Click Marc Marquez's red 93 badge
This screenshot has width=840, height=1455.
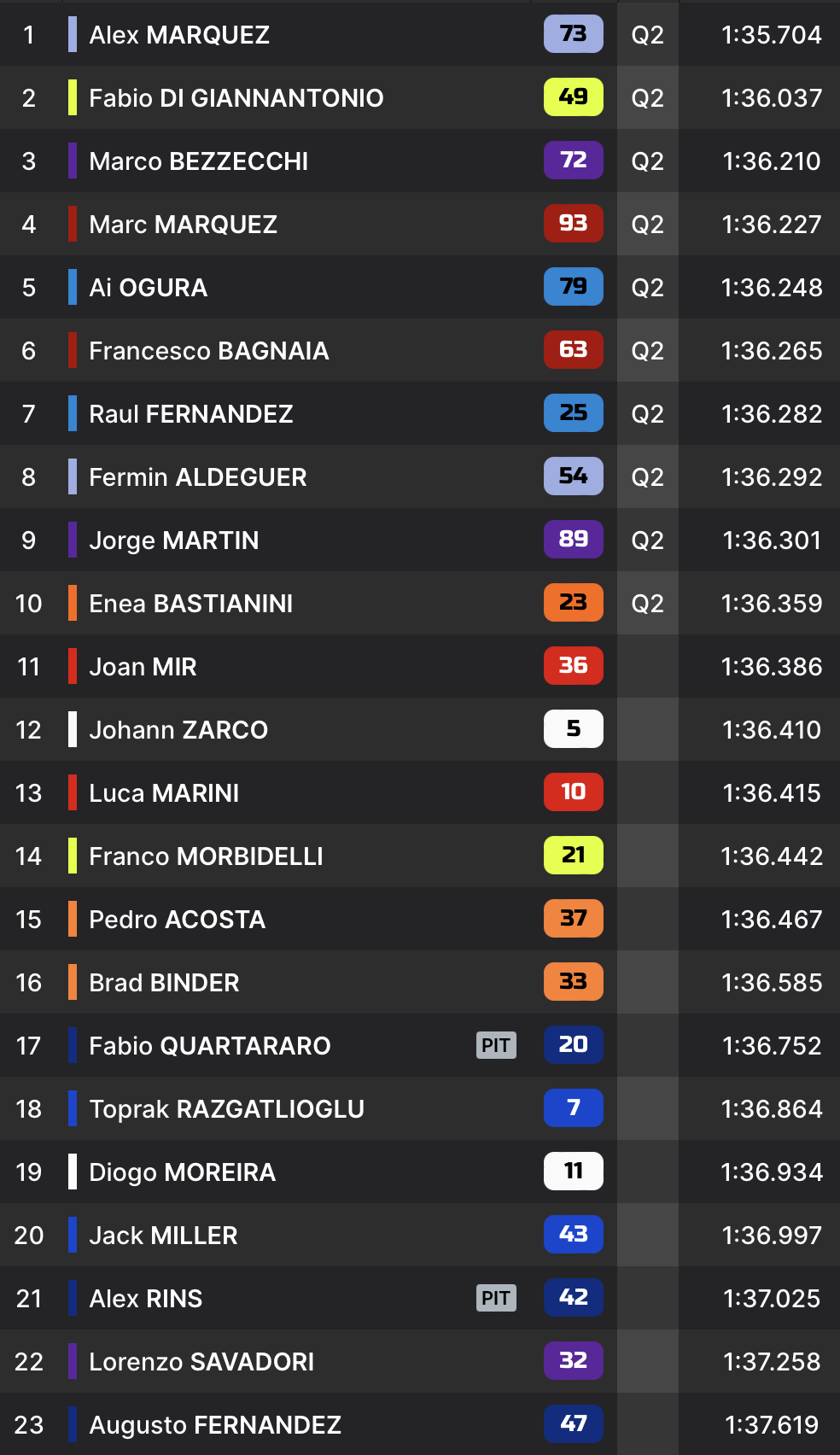click(x=573, y=224)
